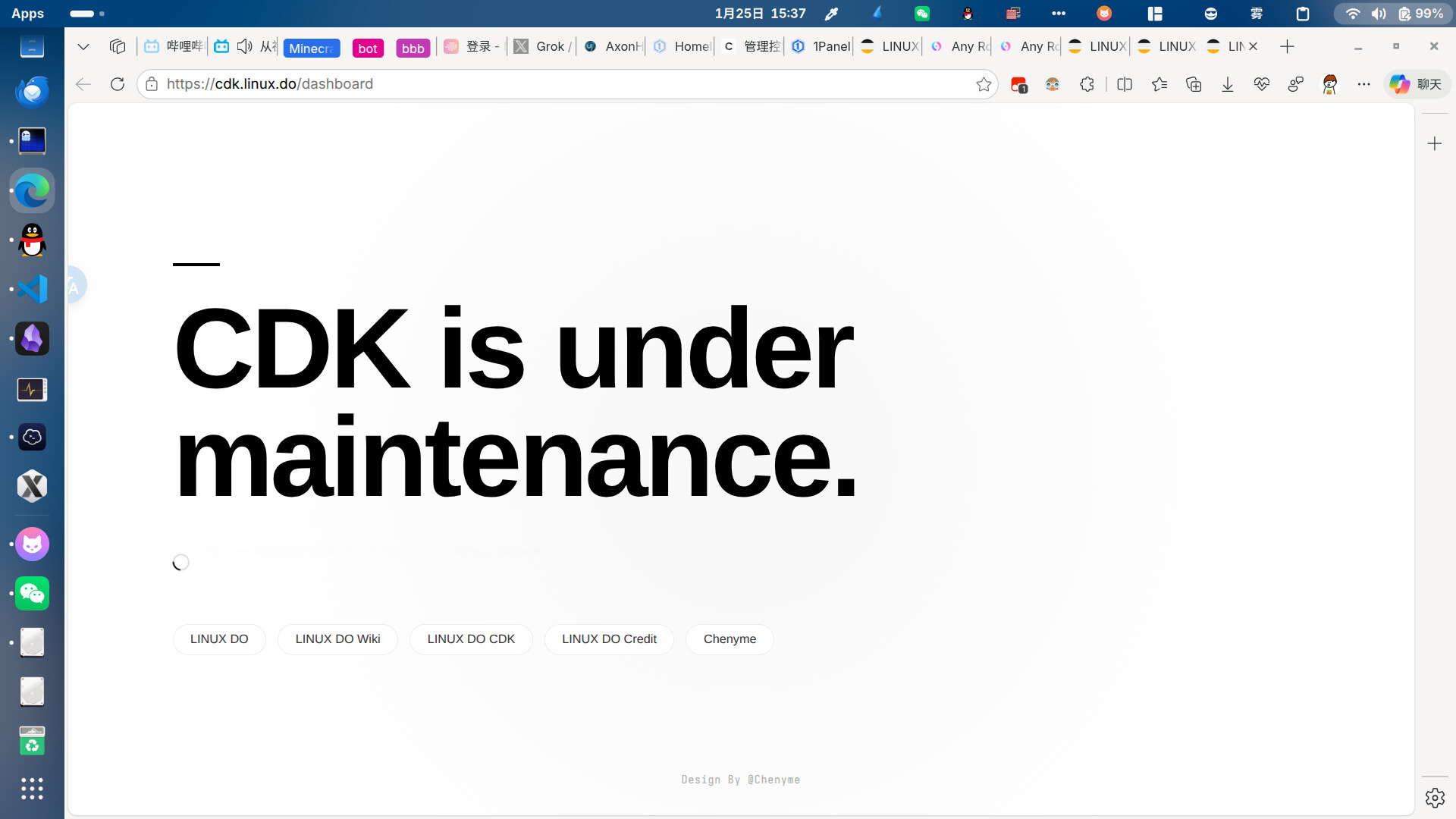Bookmark page with the star icon

click(984, 84)
